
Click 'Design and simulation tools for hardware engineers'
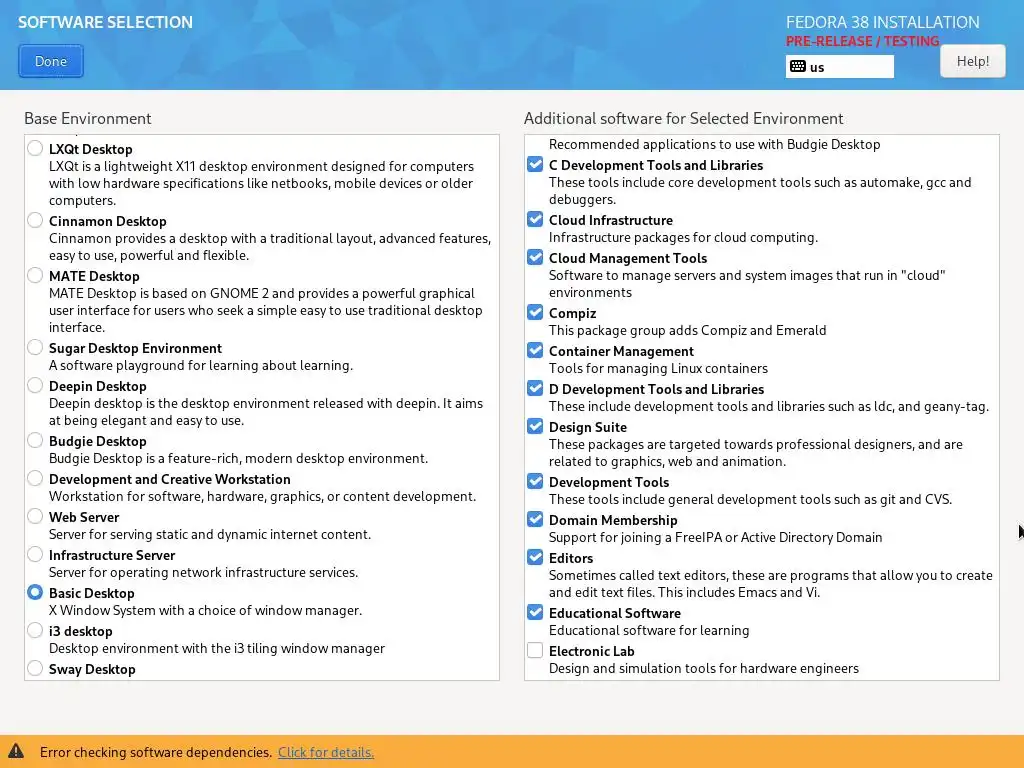click(x=704, y=668)
